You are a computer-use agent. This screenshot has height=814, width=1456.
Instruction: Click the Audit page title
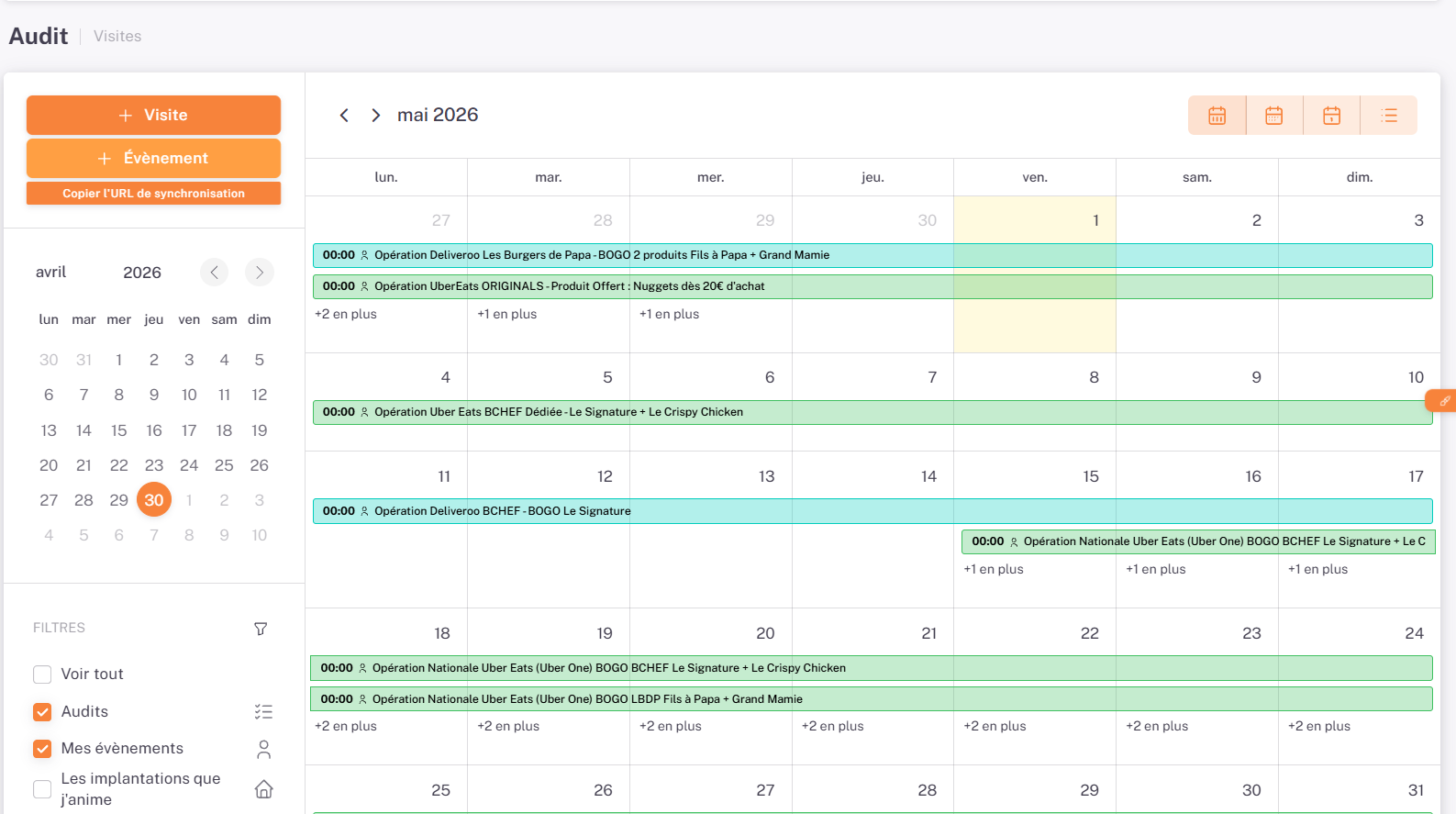click(39, 36)
